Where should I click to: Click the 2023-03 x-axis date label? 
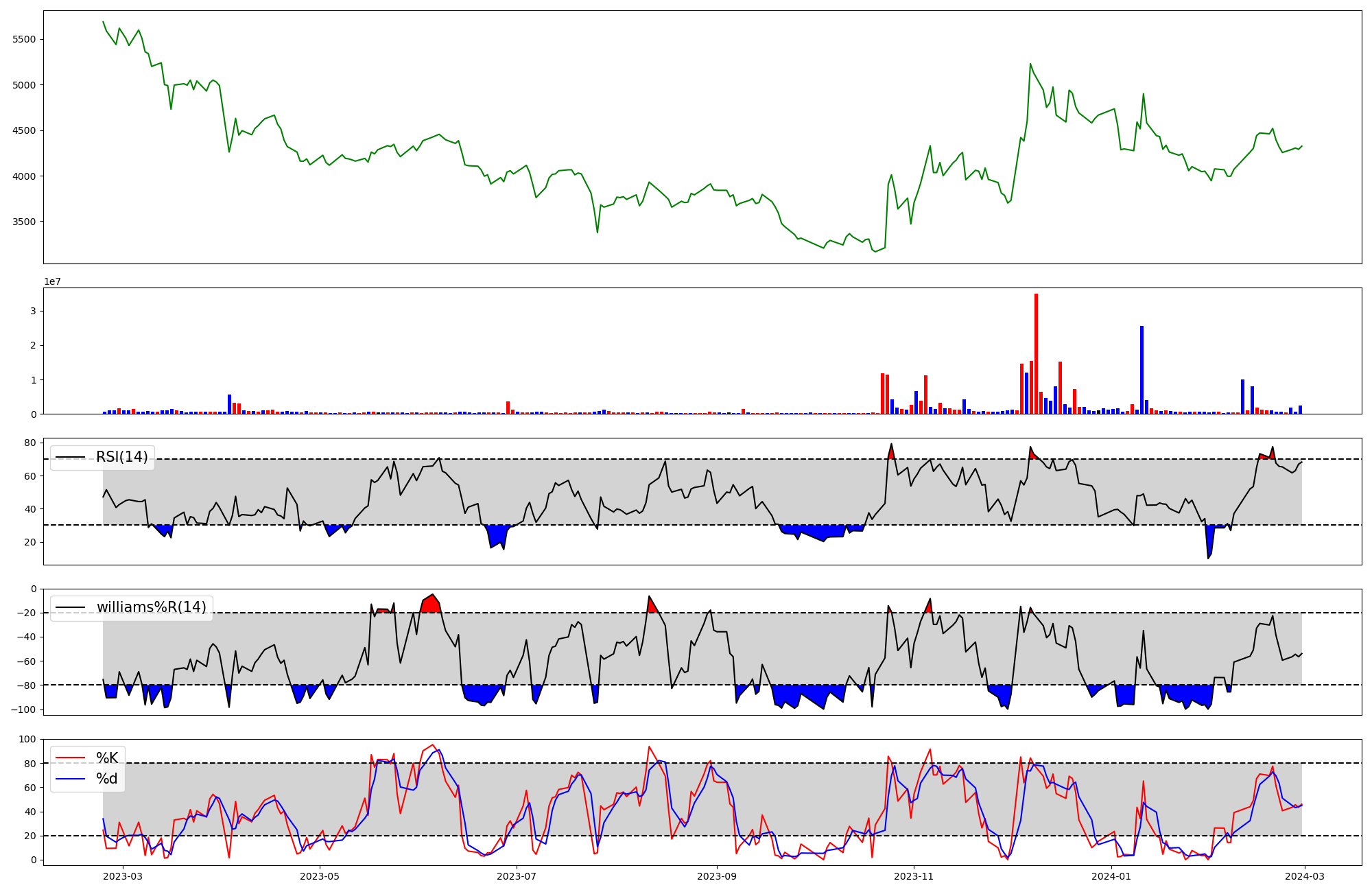pyautogui.click(x=123, y=876)
